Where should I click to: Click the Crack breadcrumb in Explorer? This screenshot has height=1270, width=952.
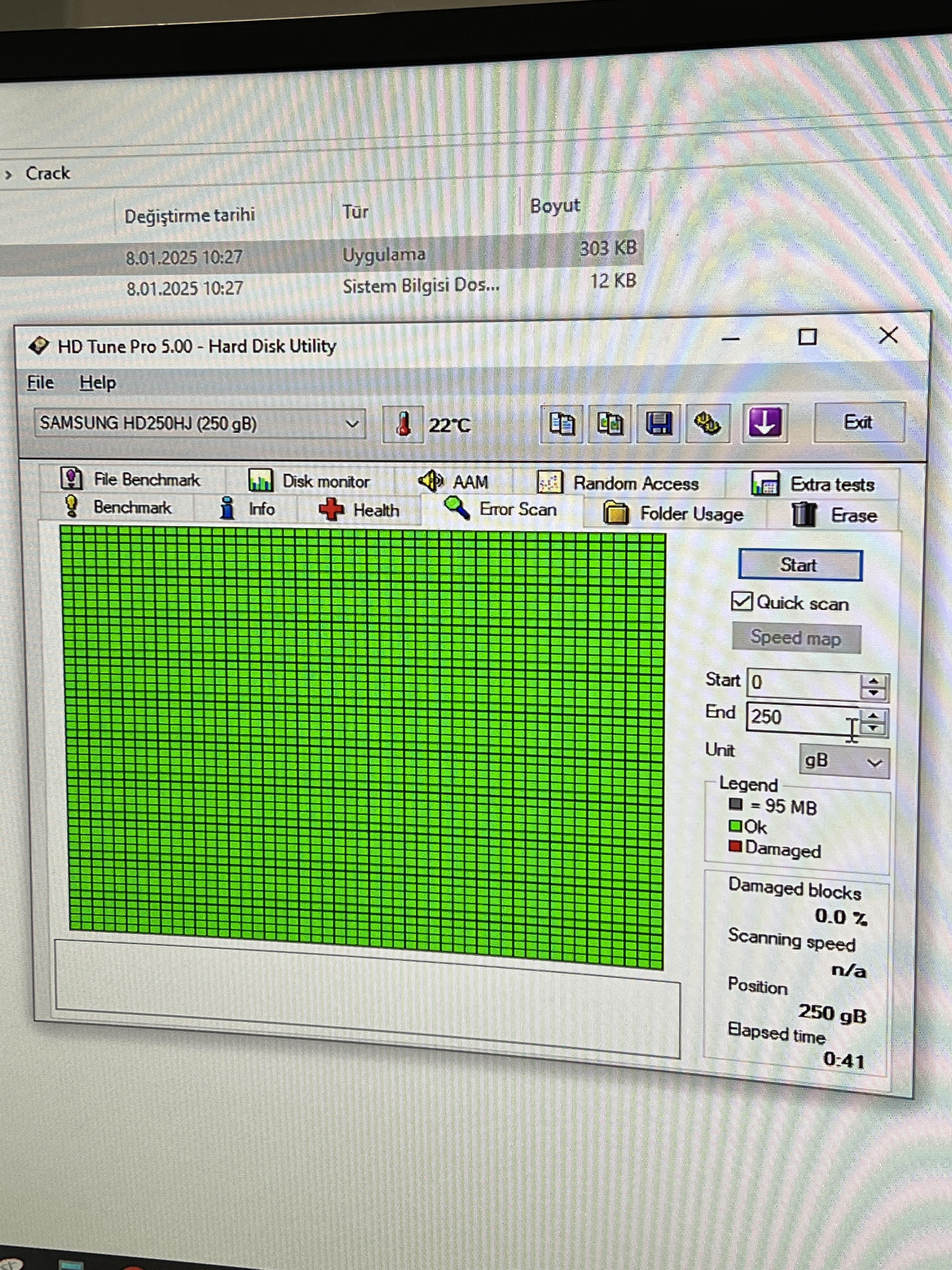[x=48, y=173]
